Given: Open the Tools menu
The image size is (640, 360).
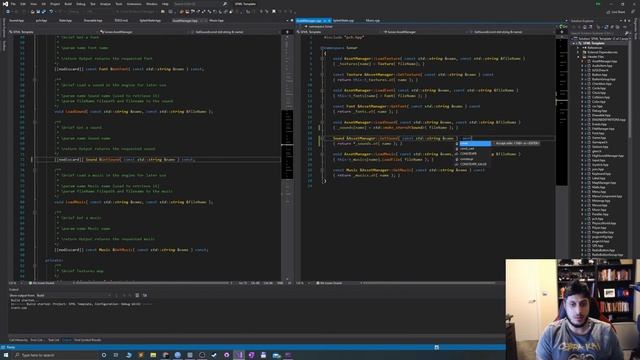Looking at the screenshot, I should [119, 4].
